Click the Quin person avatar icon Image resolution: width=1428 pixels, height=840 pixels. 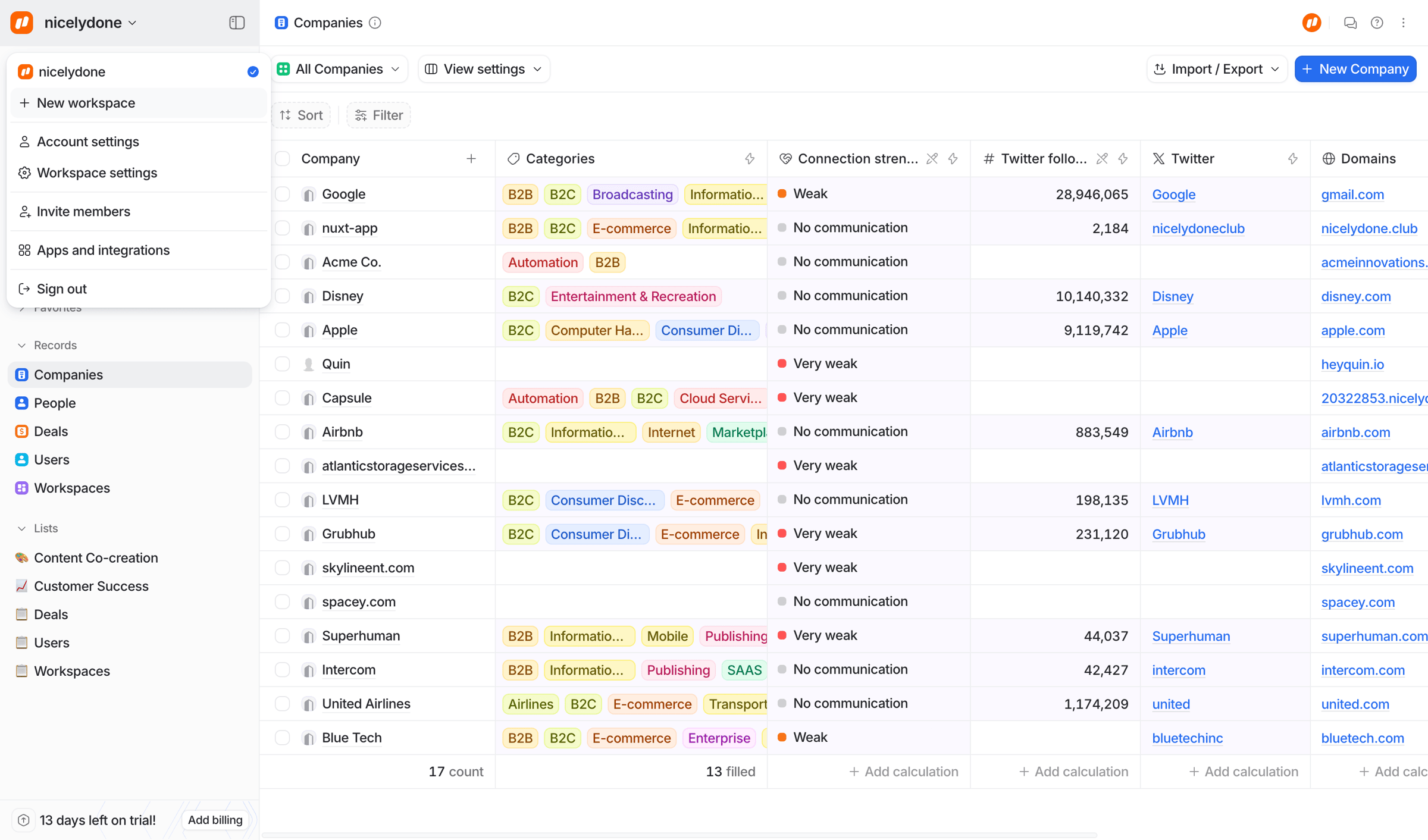point(308,364)
